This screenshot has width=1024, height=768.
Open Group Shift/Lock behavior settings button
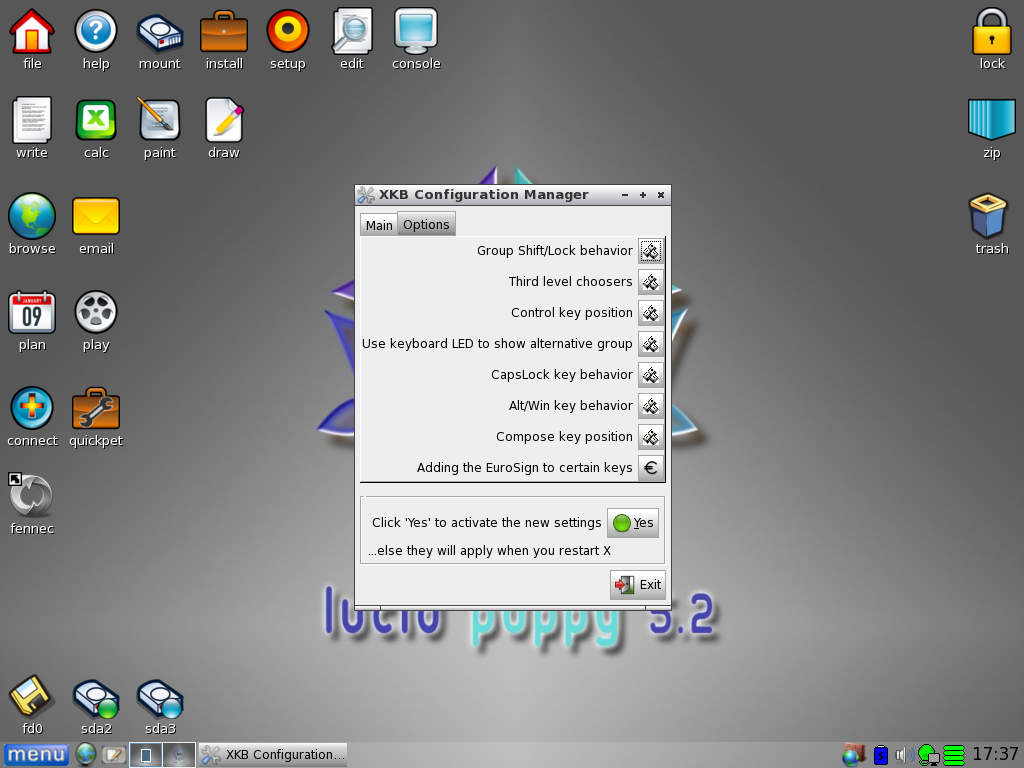(x=650, y=251)
